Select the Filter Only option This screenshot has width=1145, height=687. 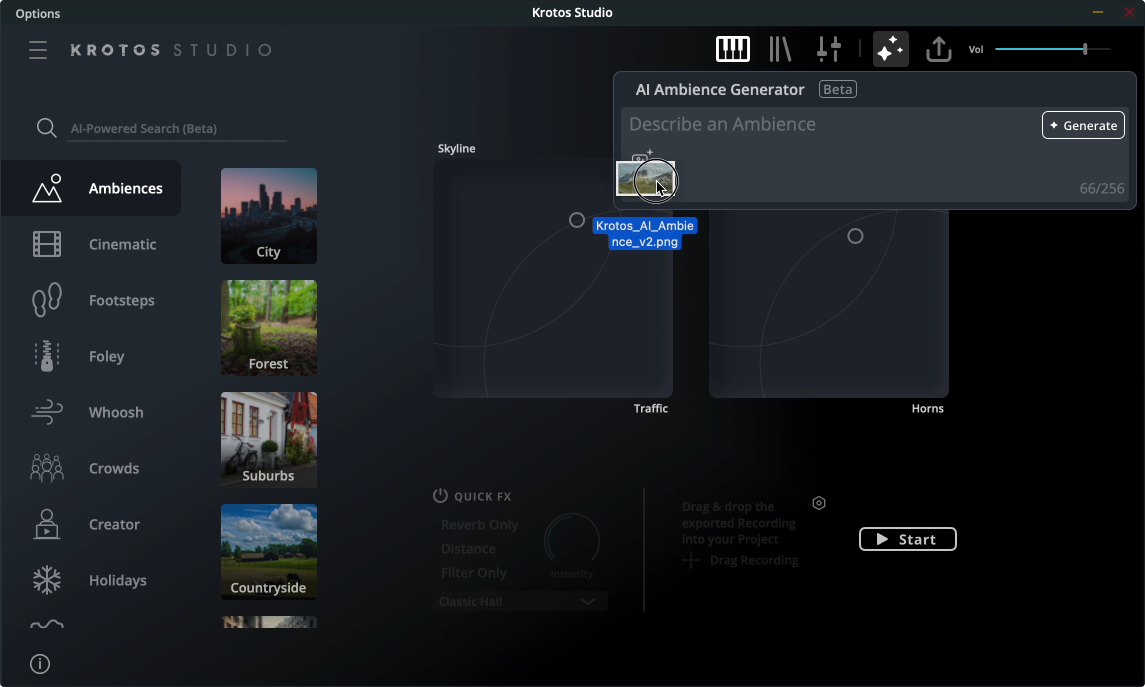474,573
